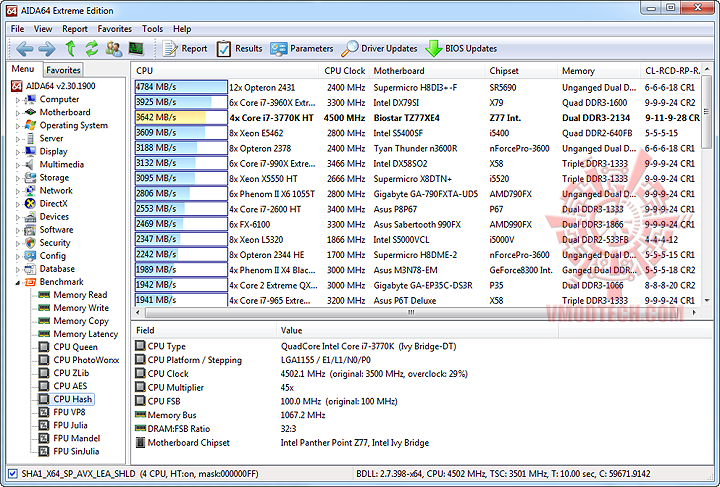Click the results vertical scrollbar down arrow

707,301
